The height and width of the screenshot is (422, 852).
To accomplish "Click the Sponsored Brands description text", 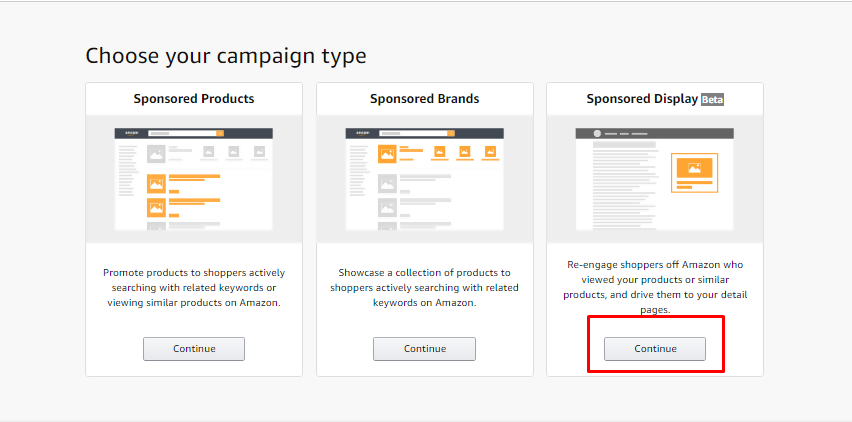I will (x=424, y=288).
